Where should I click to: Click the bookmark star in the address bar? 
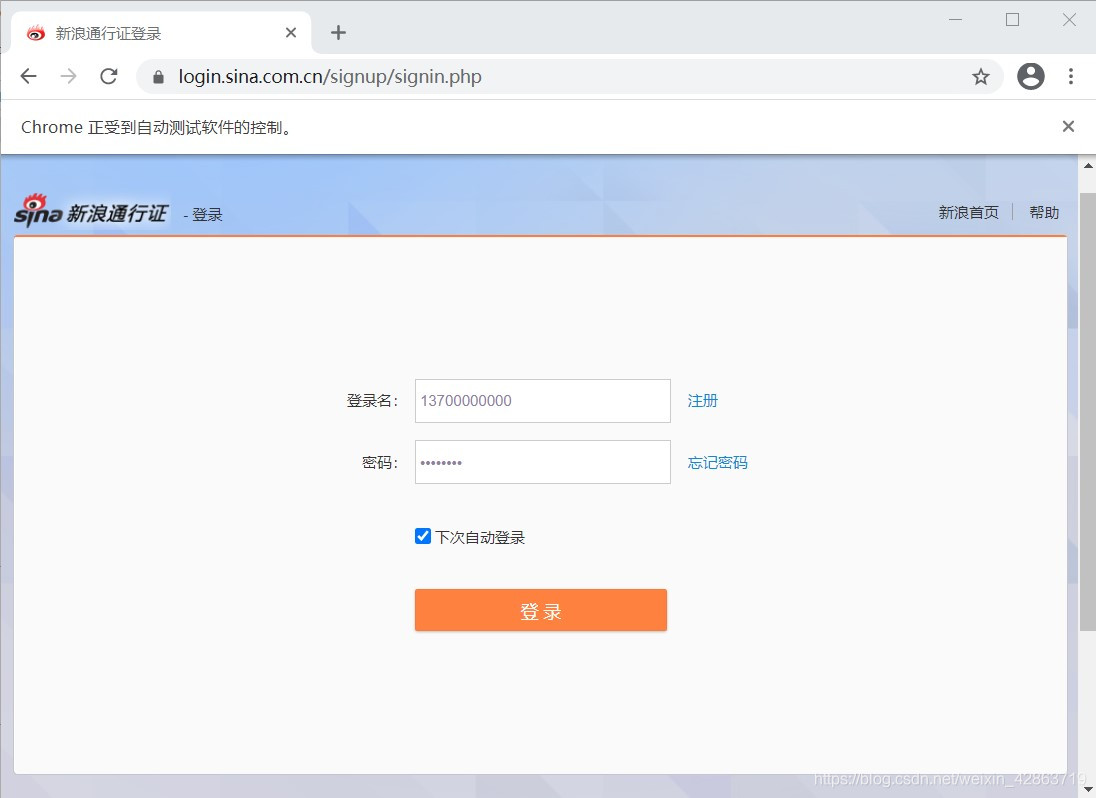[x=980, y=76]
